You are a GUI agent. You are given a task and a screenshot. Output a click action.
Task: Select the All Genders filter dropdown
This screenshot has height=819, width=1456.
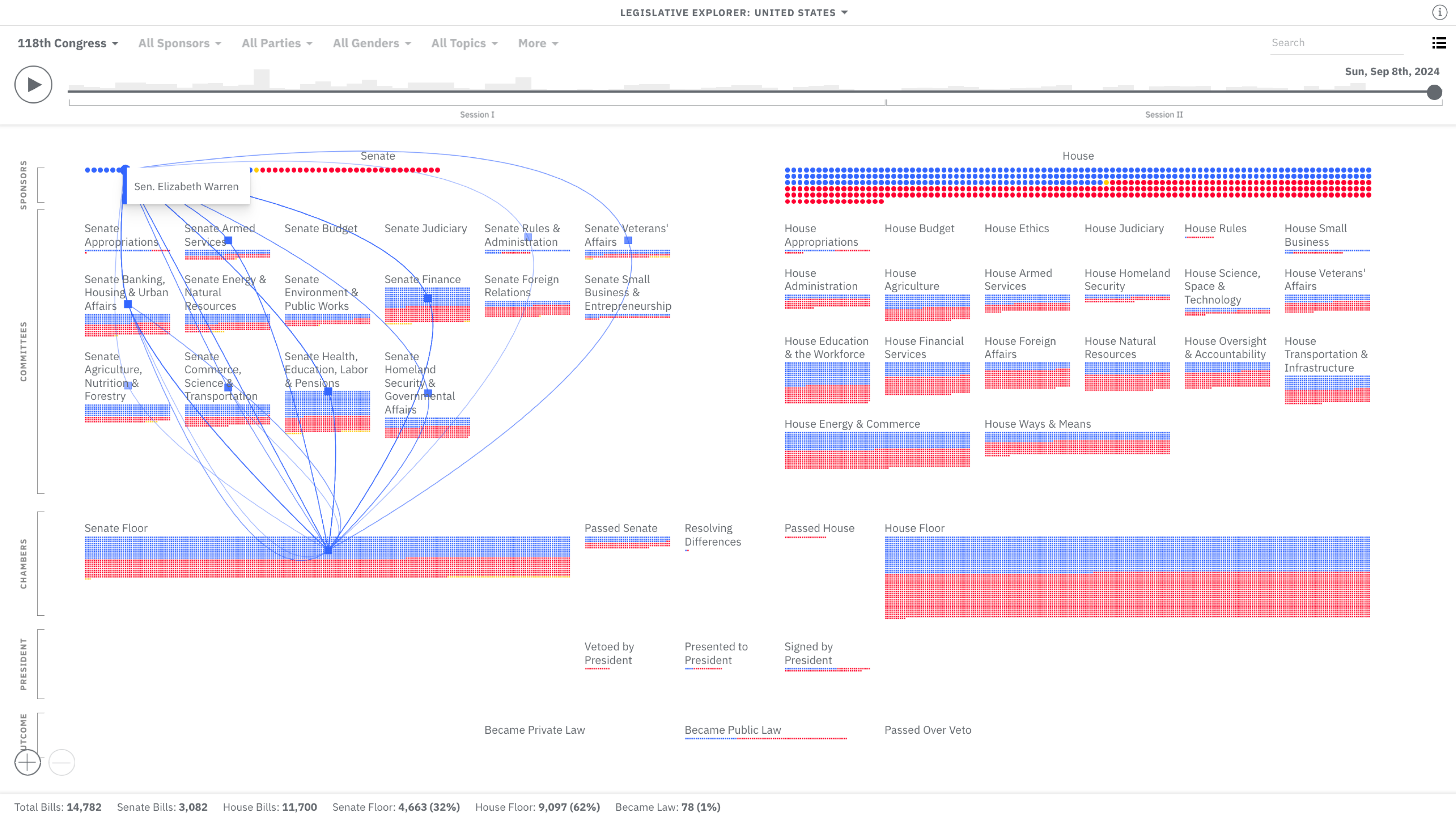pyautogui.click(x=370, y=43)
